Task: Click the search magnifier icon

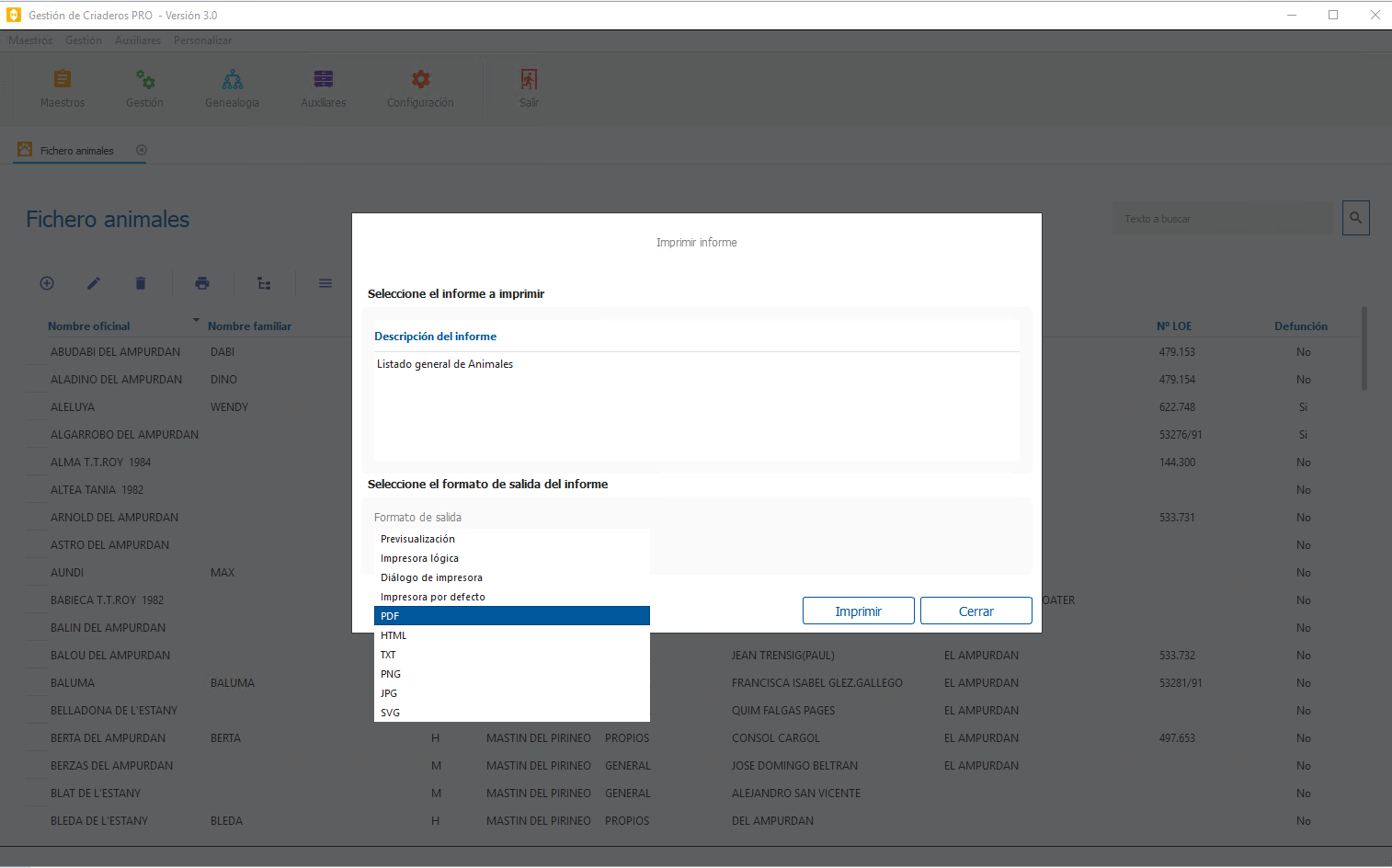Action: pos(1355,219)
